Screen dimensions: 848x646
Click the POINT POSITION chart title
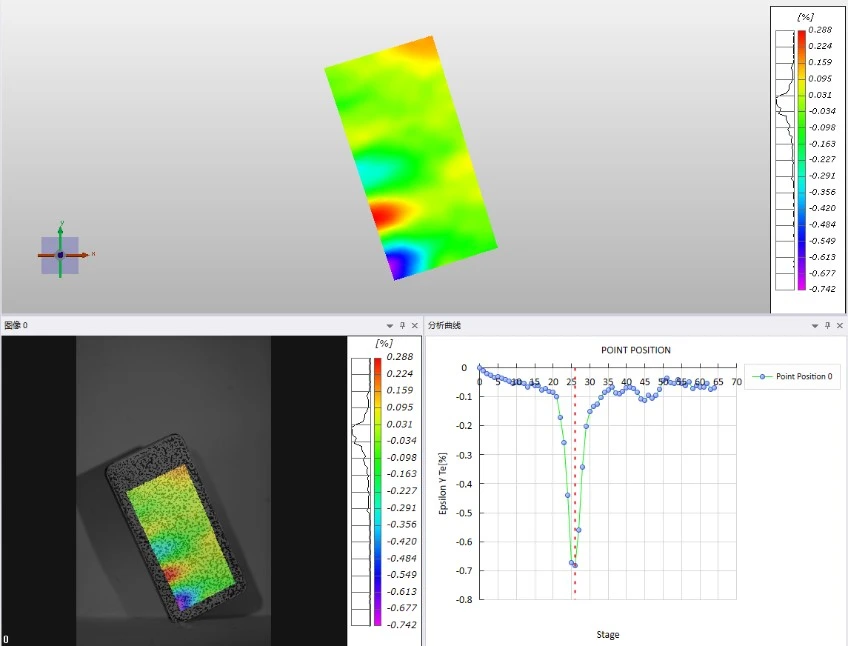[635, 350]
